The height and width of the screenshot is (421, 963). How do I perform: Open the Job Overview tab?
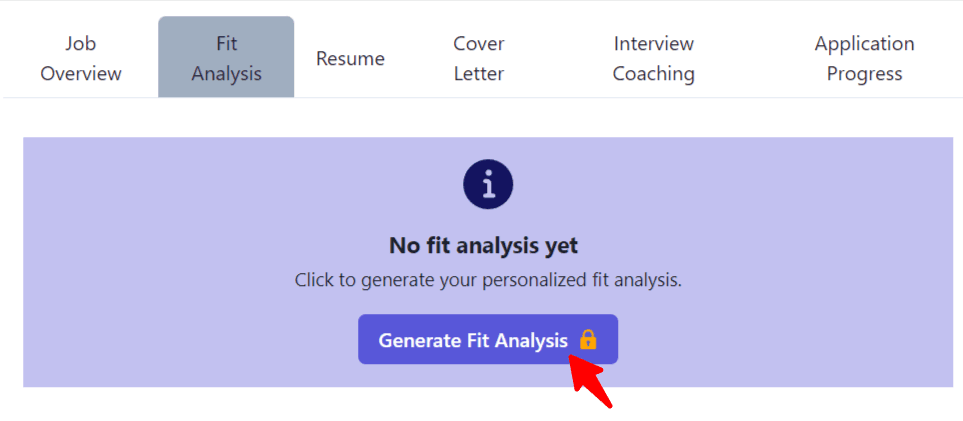(81, 58)
